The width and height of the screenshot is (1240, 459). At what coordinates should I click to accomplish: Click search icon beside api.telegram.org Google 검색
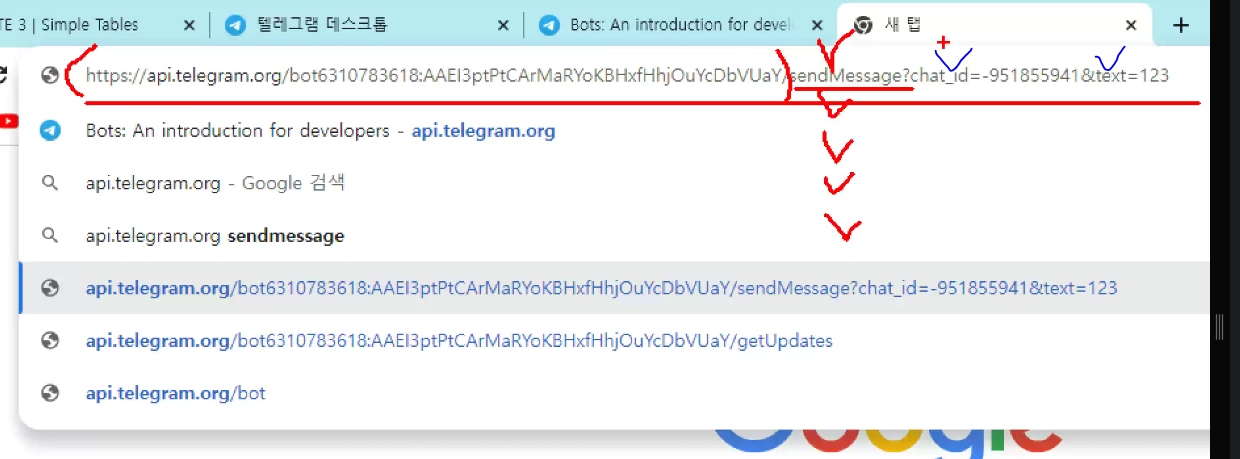(50, 183)
